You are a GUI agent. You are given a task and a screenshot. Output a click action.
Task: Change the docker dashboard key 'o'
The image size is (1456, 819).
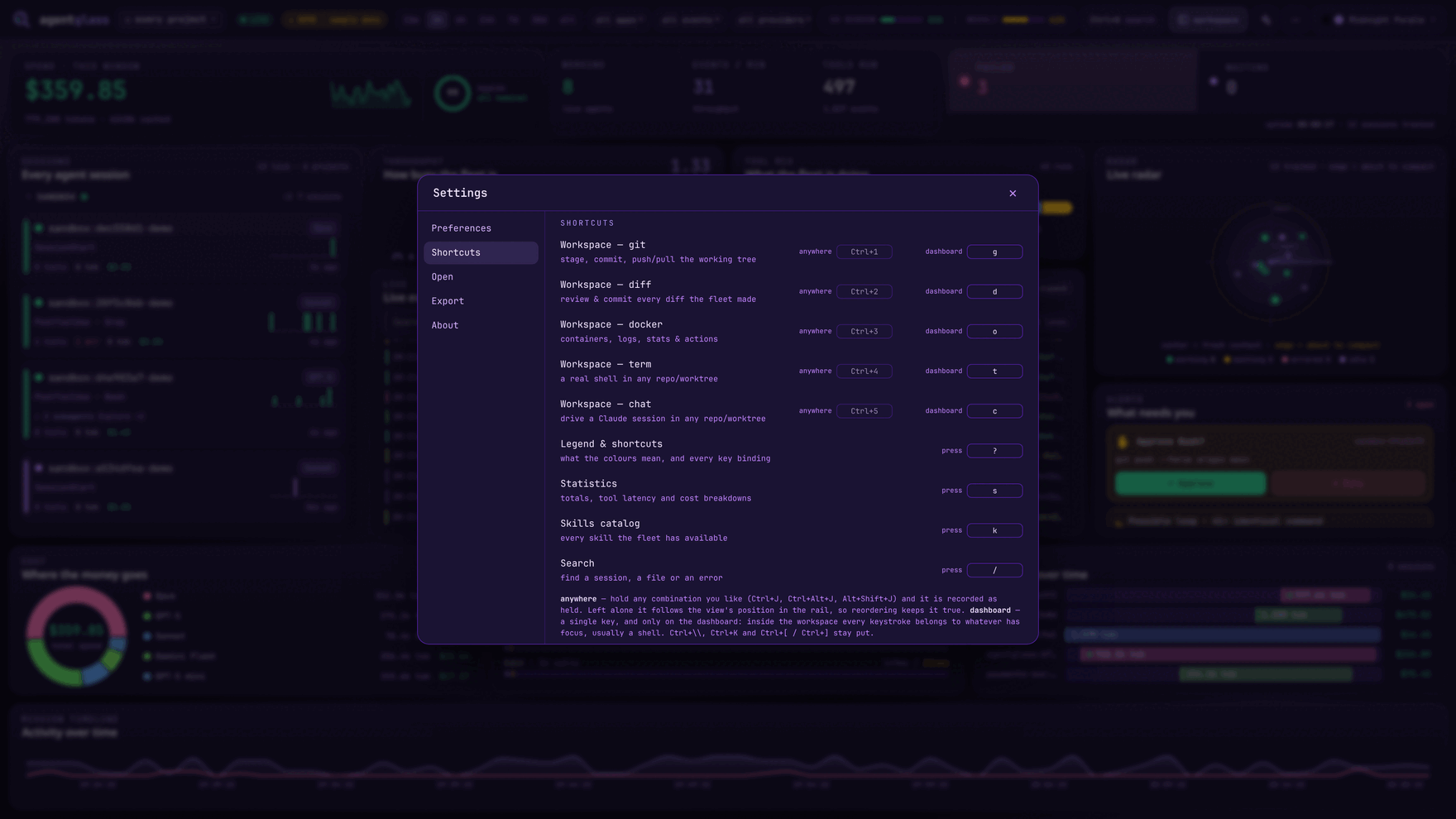[994, 331]
